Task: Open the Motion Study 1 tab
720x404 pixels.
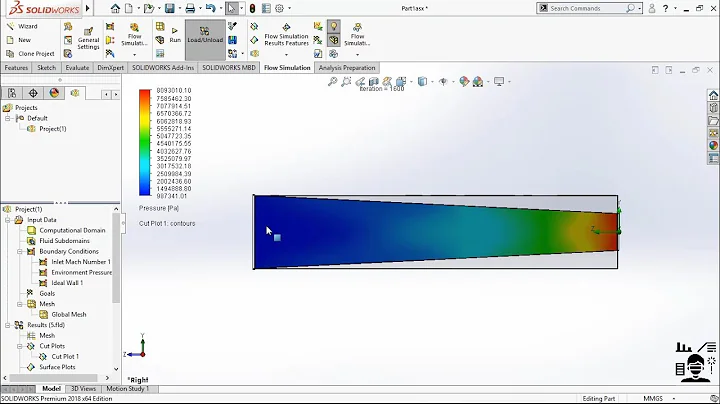Action: [128, 389]
